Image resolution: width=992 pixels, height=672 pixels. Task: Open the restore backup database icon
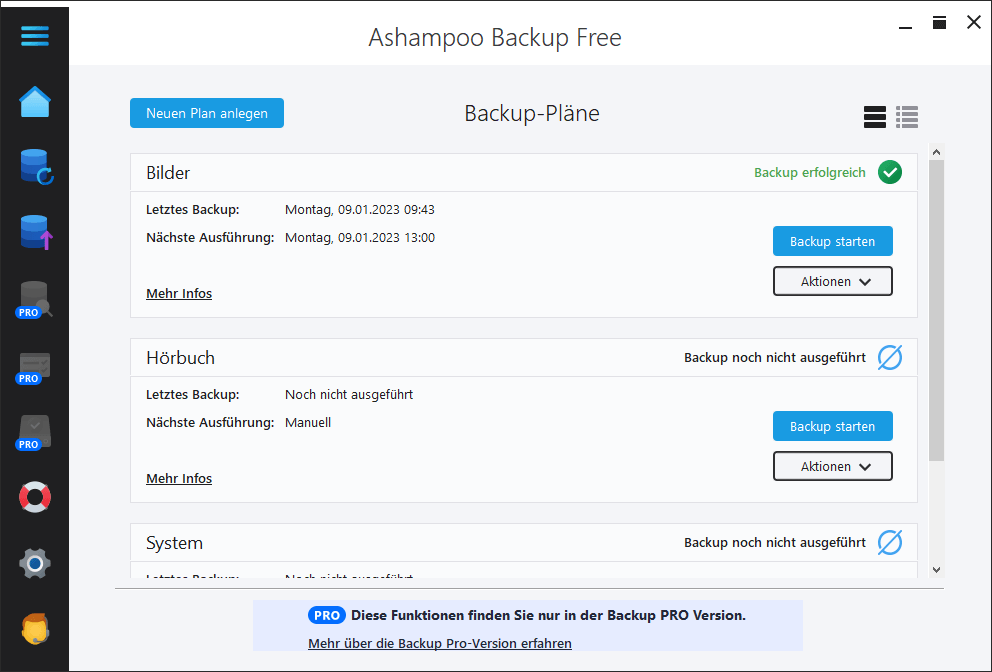point(35,167)
